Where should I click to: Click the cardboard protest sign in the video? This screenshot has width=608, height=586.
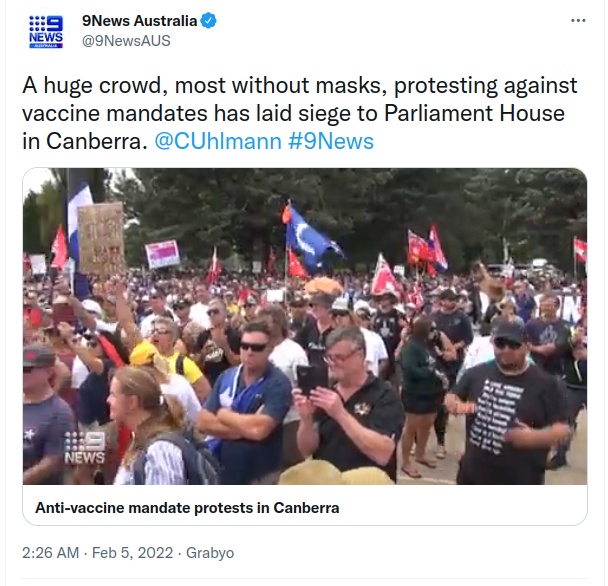point(101,238)
